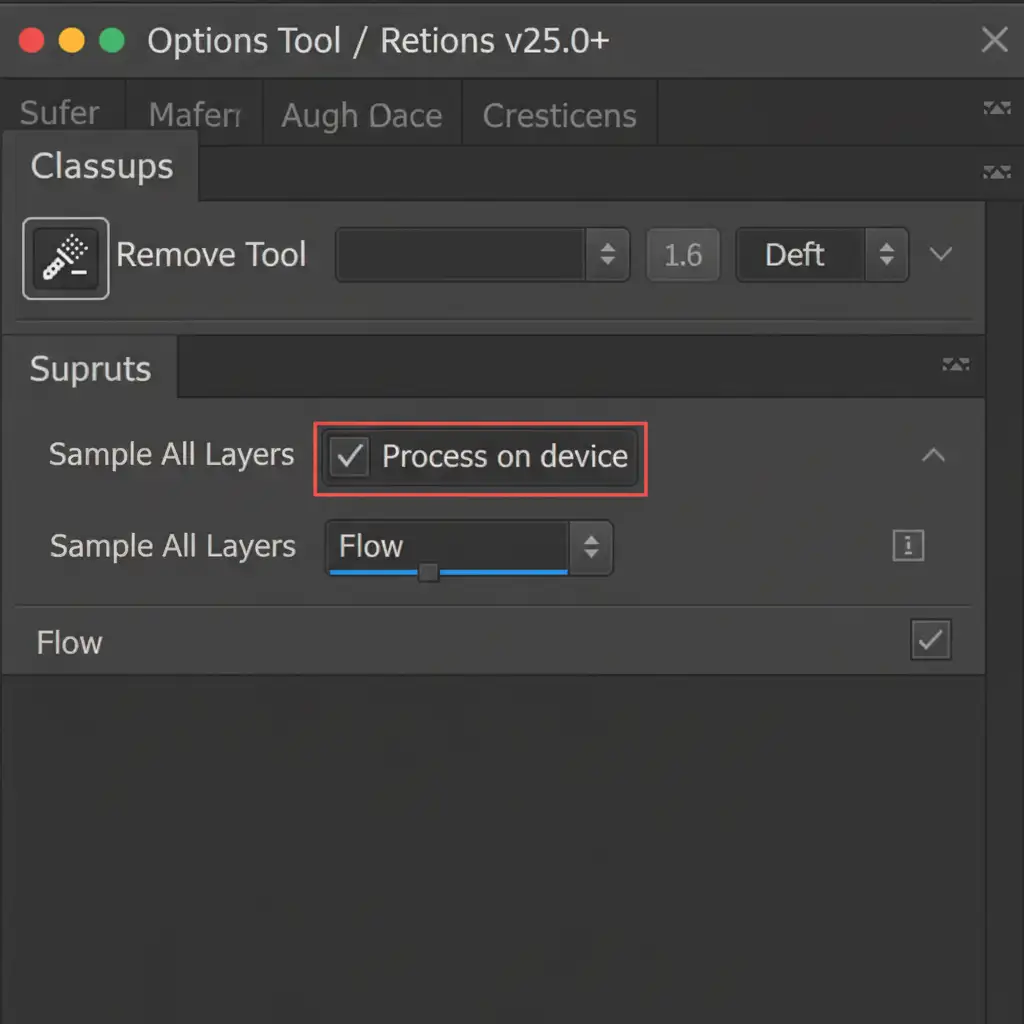Click the Flow slider handle
The width and height of the screenshot is (1024, 1024).
click(428, 572)
